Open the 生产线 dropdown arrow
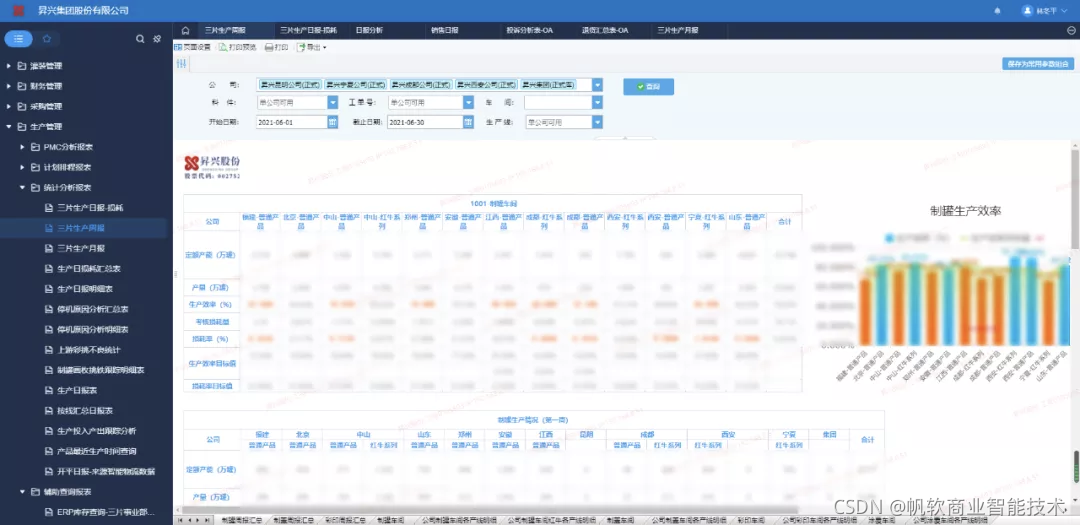Screen dimensions: 1080x525 [x=597, y=122]
